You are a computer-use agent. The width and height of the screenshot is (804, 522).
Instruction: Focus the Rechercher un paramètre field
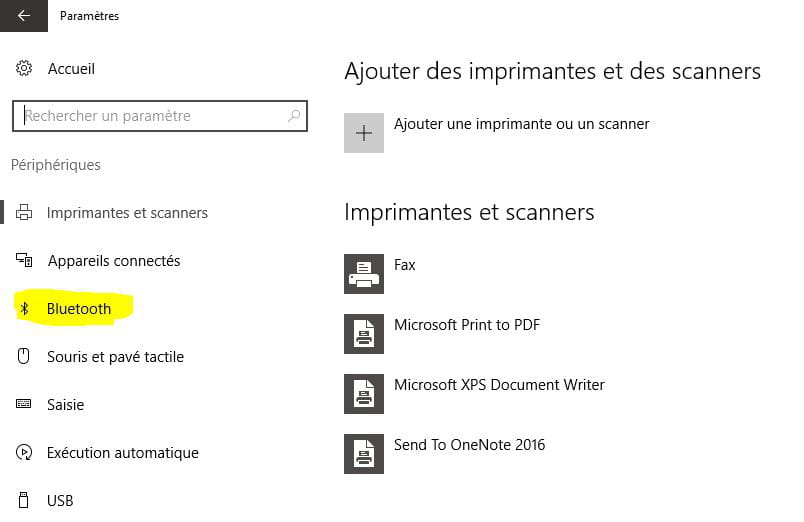(x=160, y=116)
